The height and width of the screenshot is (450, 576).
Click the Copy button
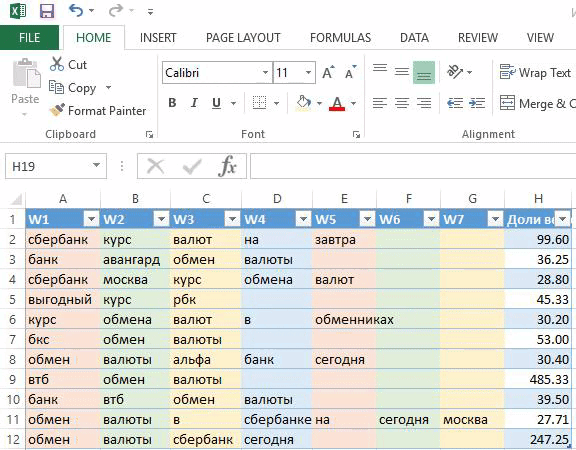point(73,88)
